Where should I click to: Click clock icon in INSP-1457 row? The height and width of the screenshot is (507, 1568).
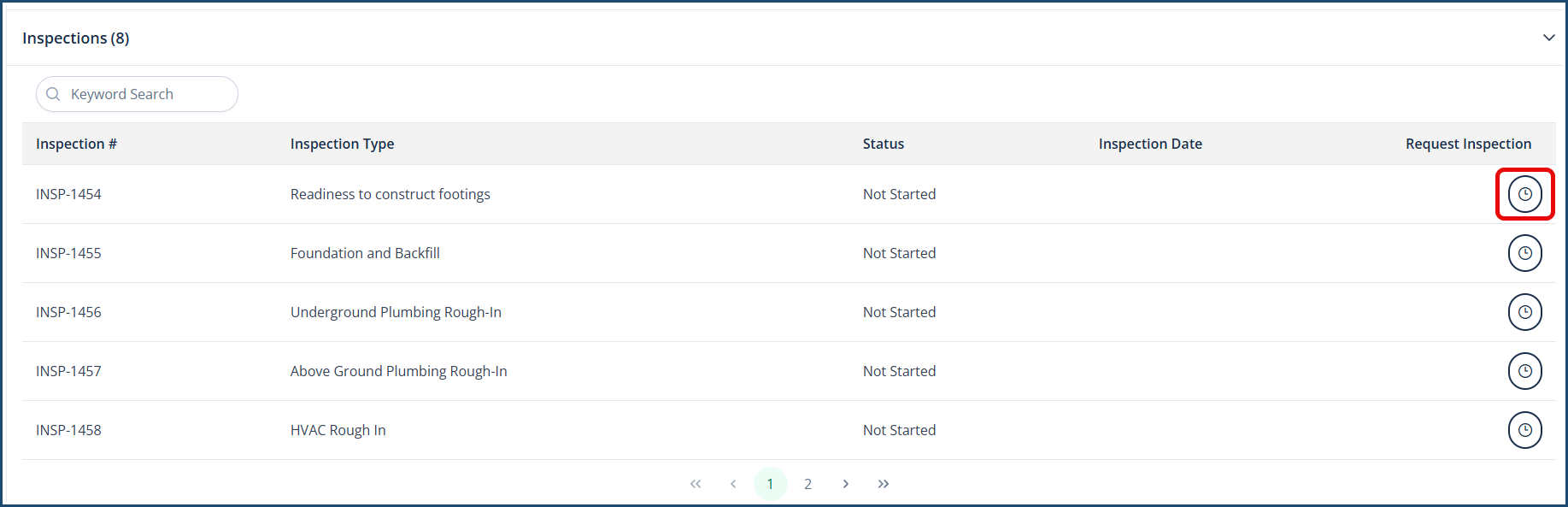click(1524, 371)
